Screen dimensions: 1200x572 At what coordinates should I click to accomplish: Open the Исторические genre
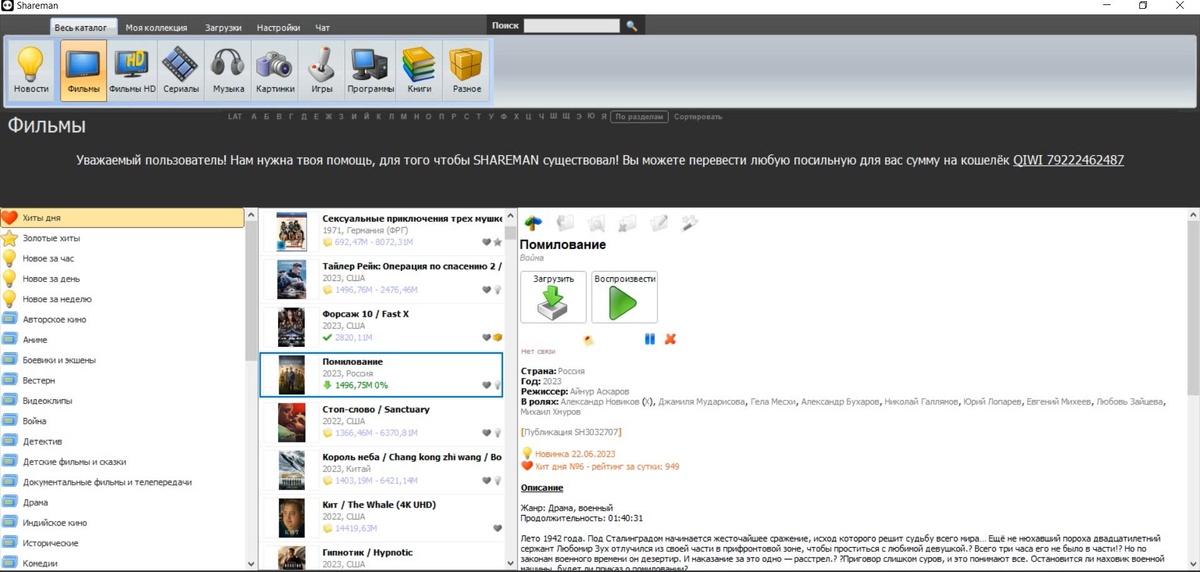pos(122,543)
